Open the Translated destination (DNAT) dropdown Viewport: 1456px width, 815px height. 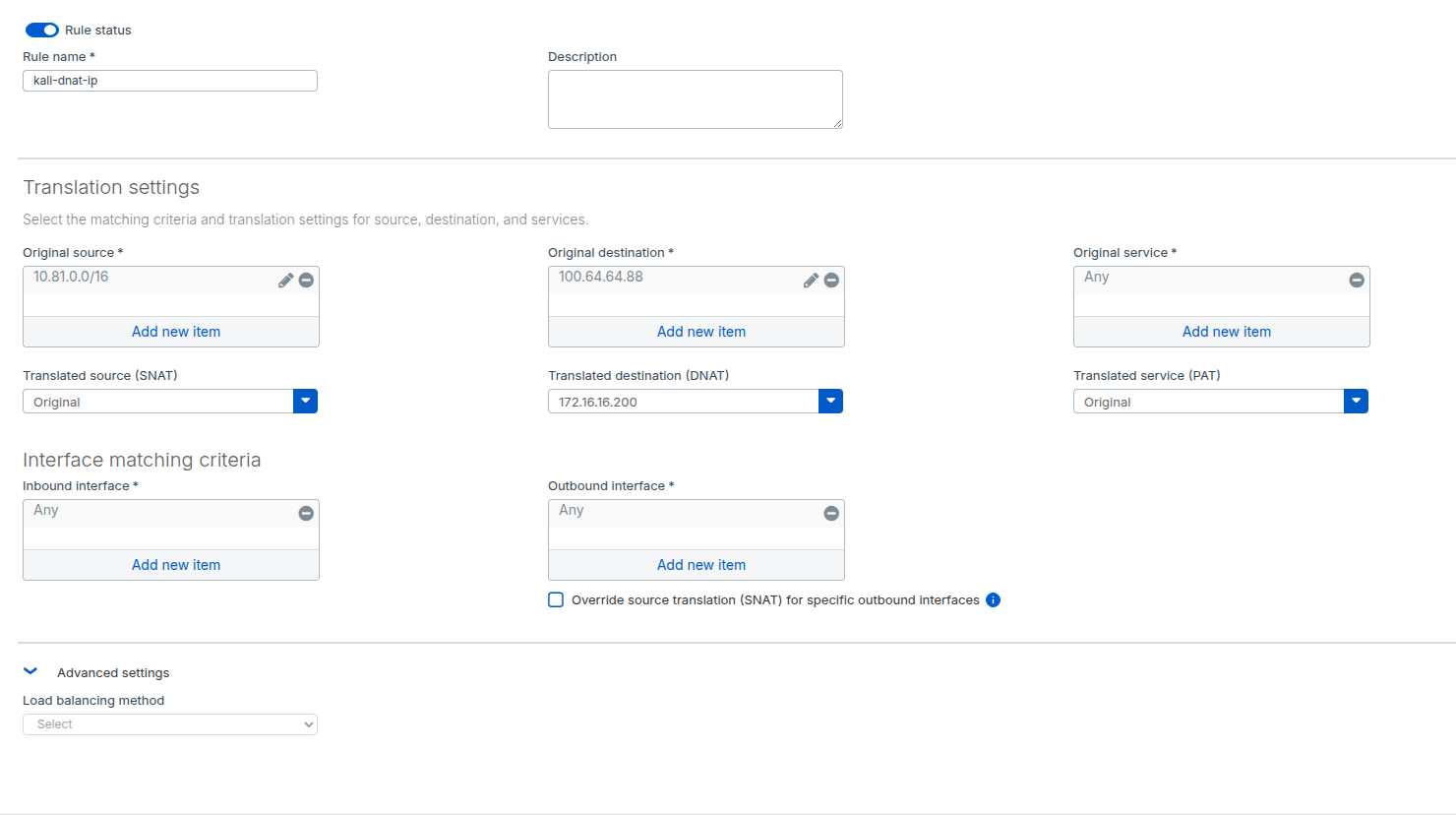pyautogui.click(x=830, y=402)
